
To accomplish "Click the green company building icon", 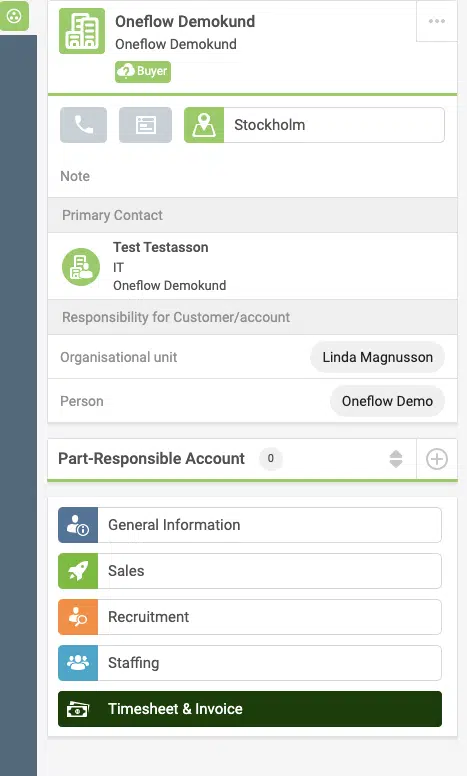I will [x=82, y=31].
